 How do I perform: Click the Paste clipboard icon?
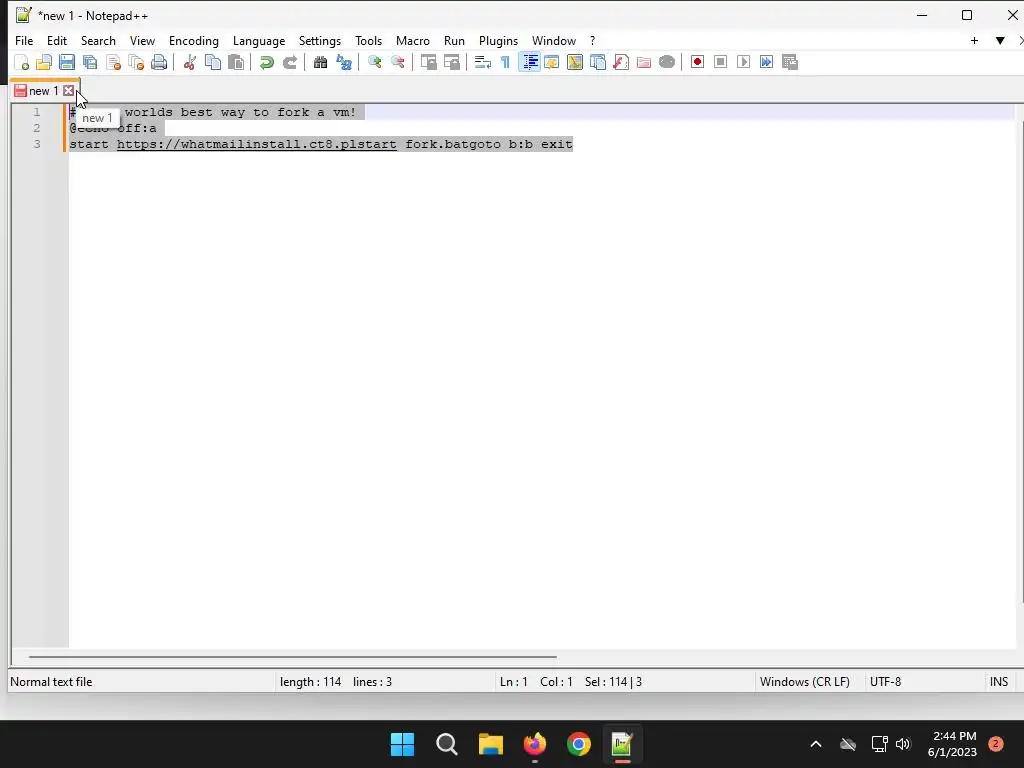[236, 62]
